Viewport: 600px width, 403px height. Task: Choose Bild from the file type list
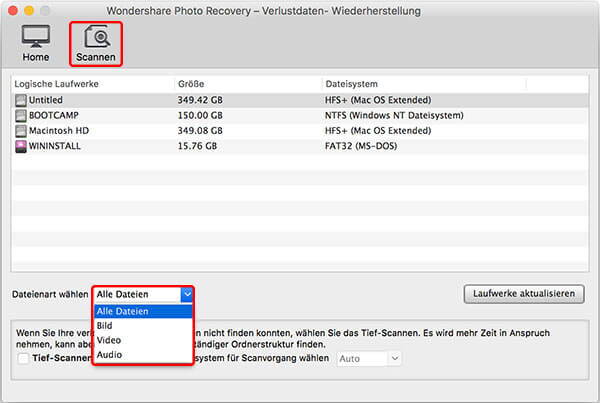pos(143,326)
